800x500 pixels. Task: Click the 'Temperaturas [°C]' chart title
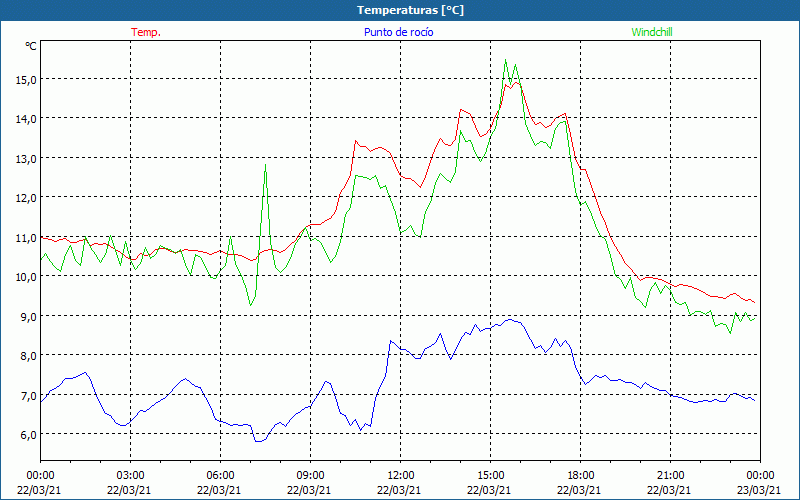click(x=410, y=10)
